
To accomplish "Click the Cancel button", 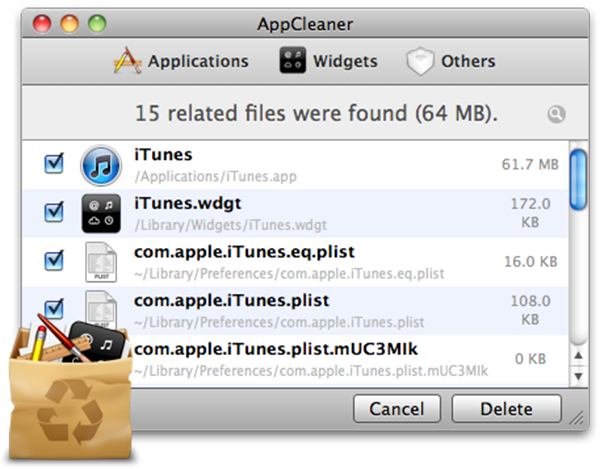I will click(397, 409).
